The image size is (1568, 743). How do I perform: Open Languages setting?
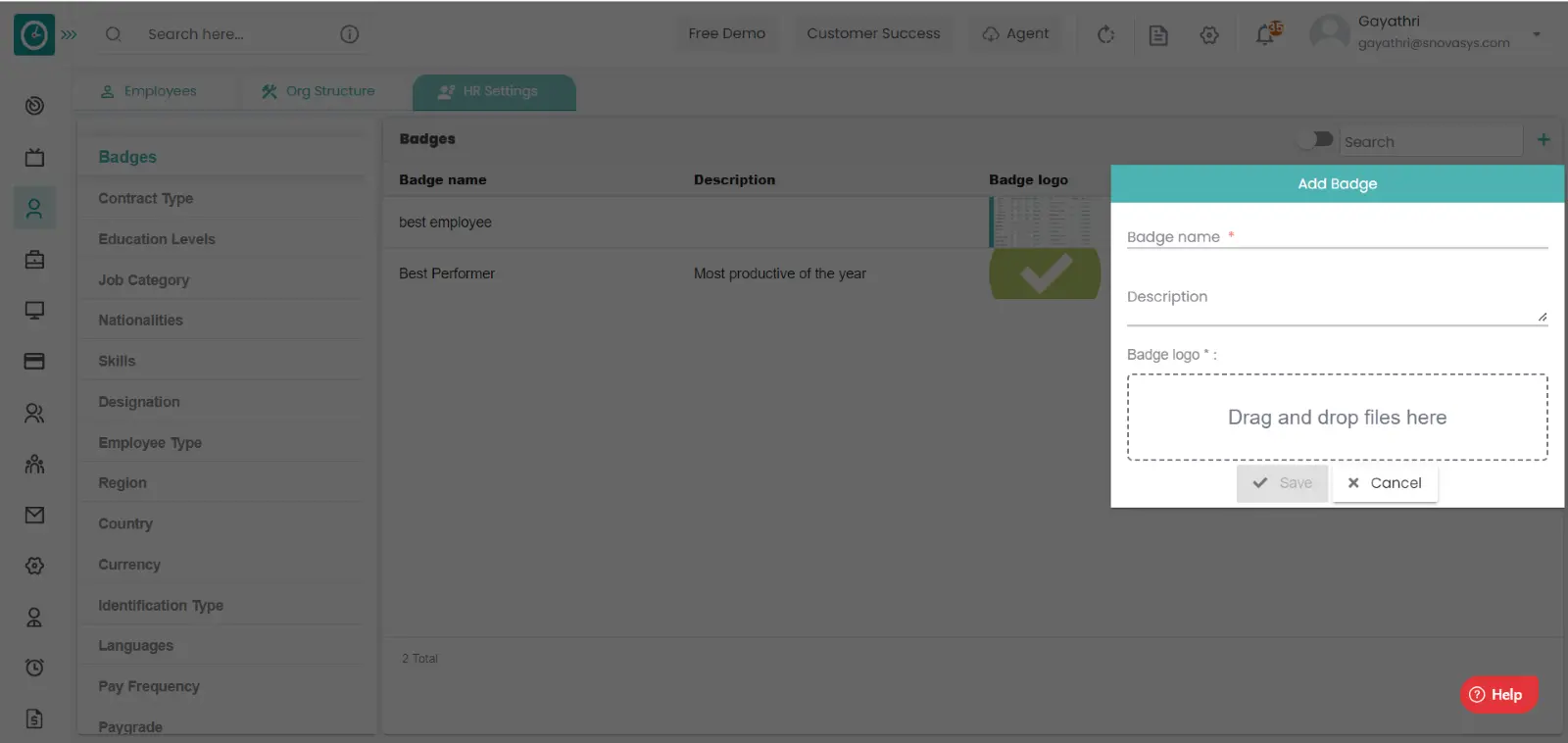coord(135,646)
